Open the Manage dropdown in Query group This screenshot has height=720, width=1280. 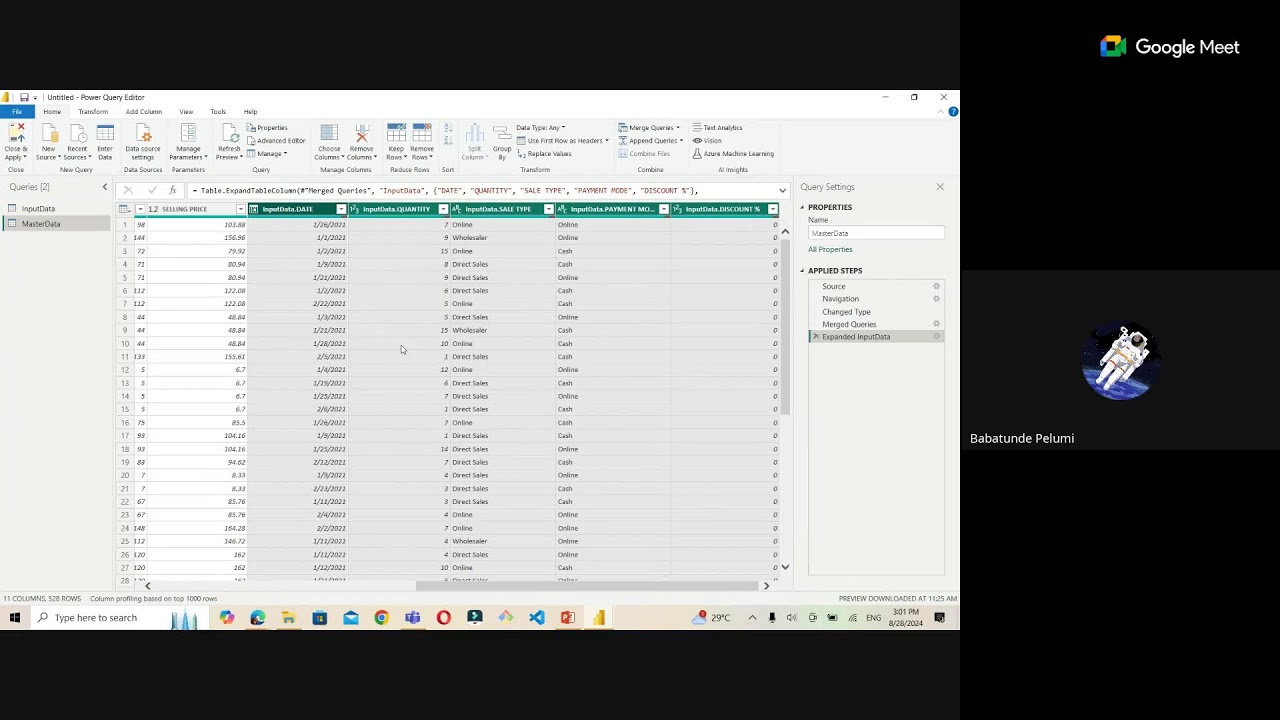point(268,154)
